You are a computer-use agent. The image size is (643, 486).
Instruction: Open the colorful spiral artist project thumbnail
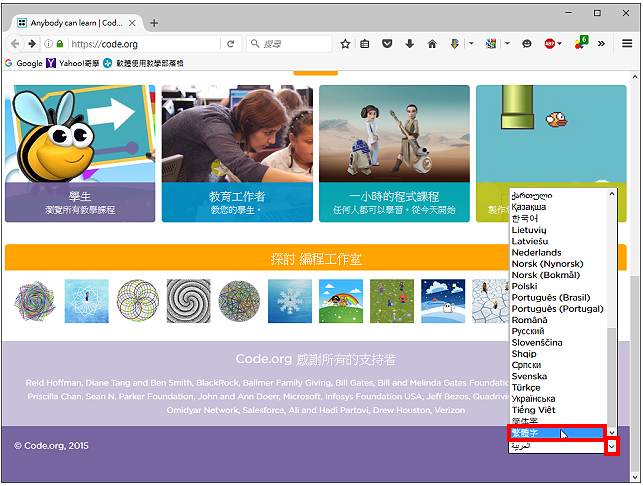[35, 301]
